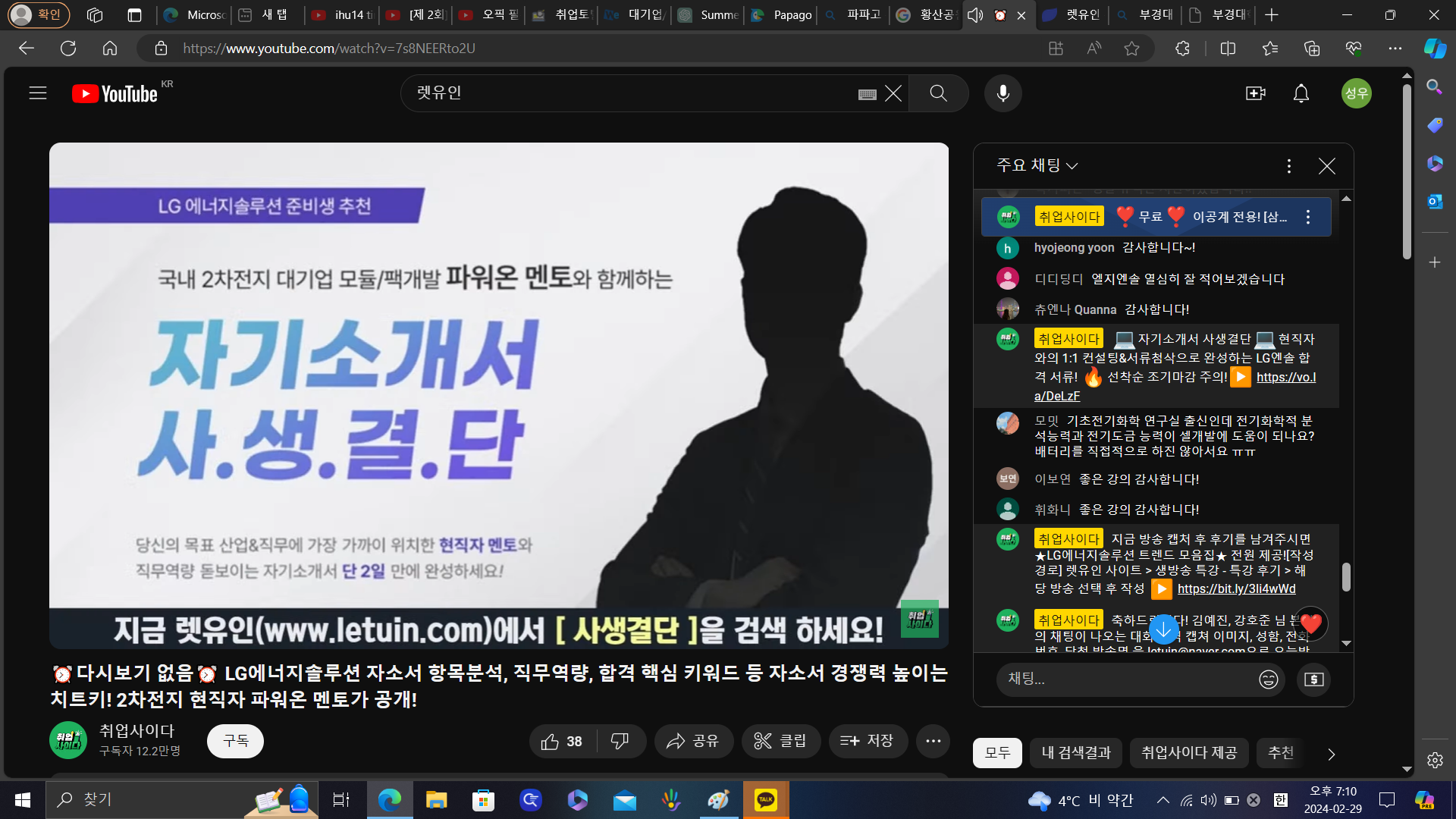Open KakaoTalk from the taskbar
Image resolution: width=1456 pixels, height=819 pixels.
765,800
